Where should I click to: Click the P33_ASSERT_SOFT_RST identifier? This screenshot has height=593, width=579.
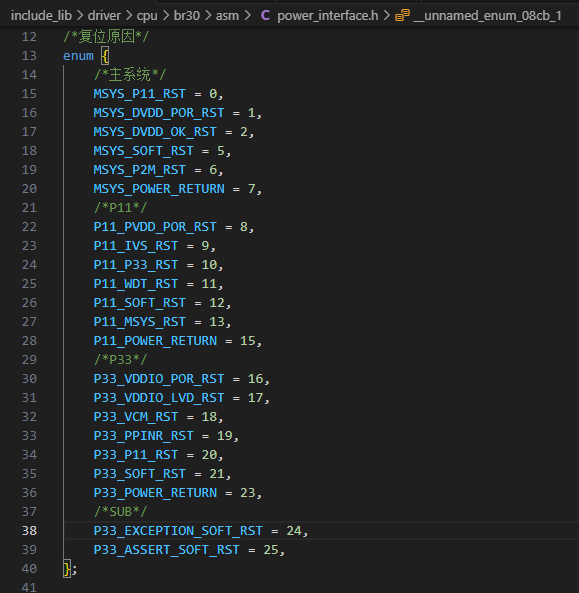(166, 550)
